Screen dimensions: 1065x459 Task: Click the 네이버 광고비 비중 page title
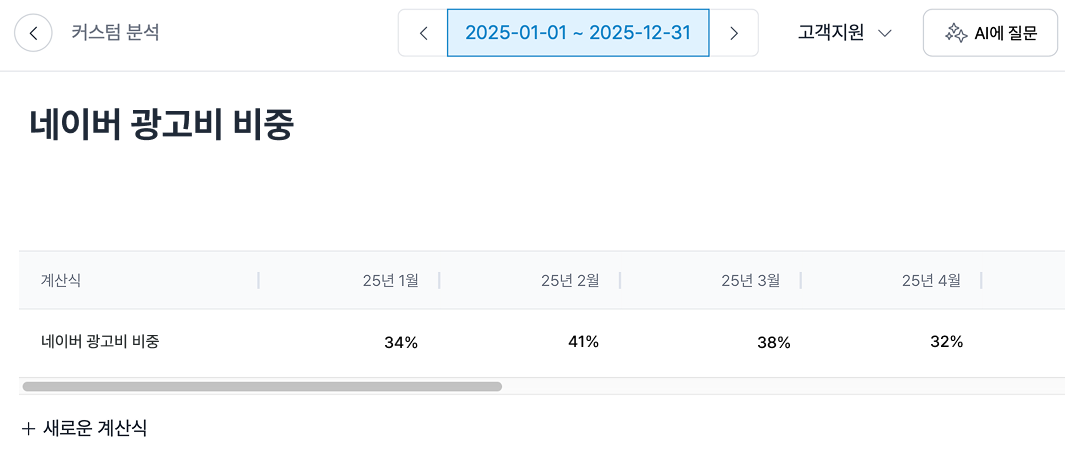point(161,126)
